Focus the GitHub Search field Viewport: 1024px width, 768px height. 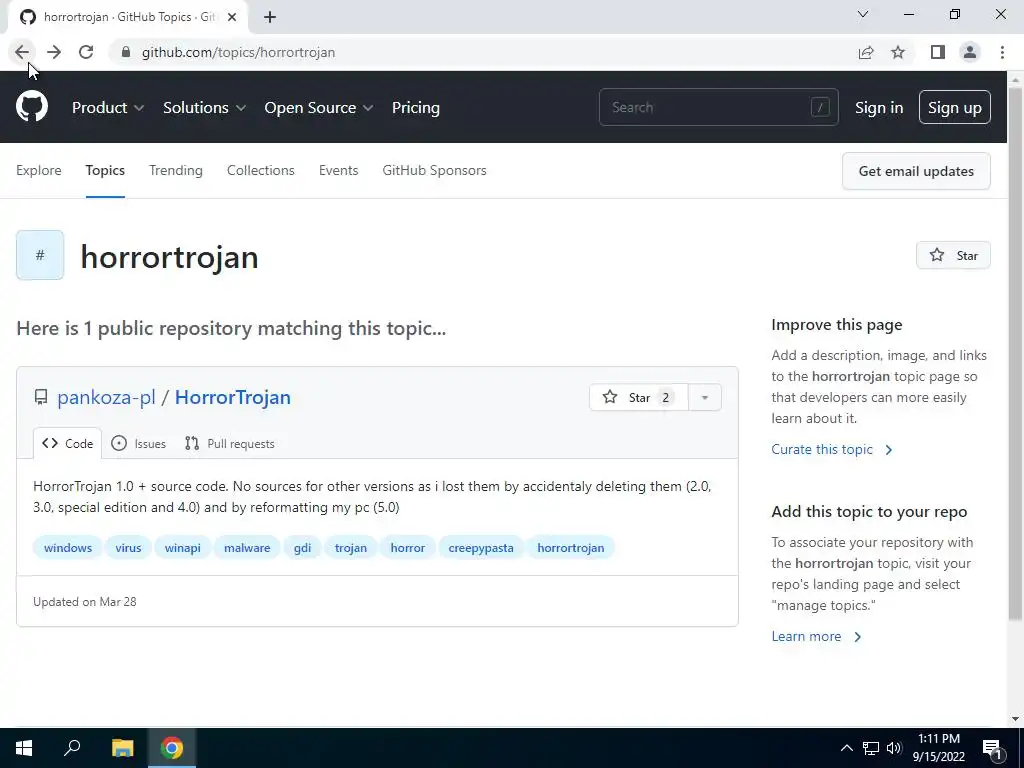(x=718, y=107)
